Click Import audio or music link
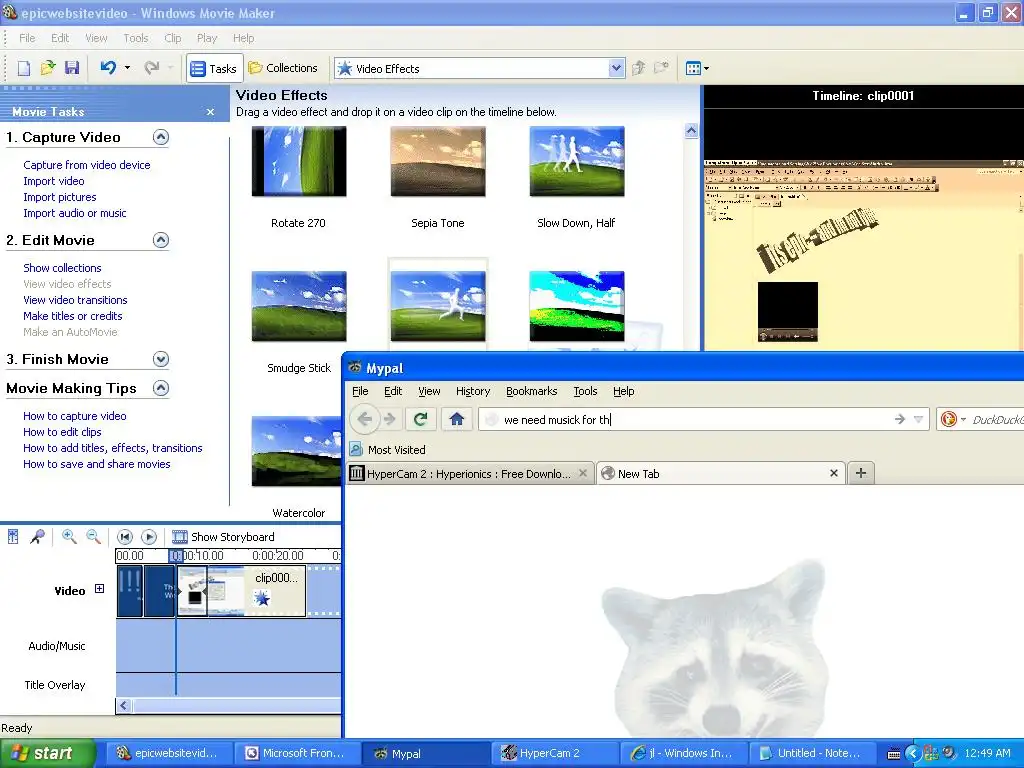The height and width of the screenshot is (768, 1024). coord(74,213)
